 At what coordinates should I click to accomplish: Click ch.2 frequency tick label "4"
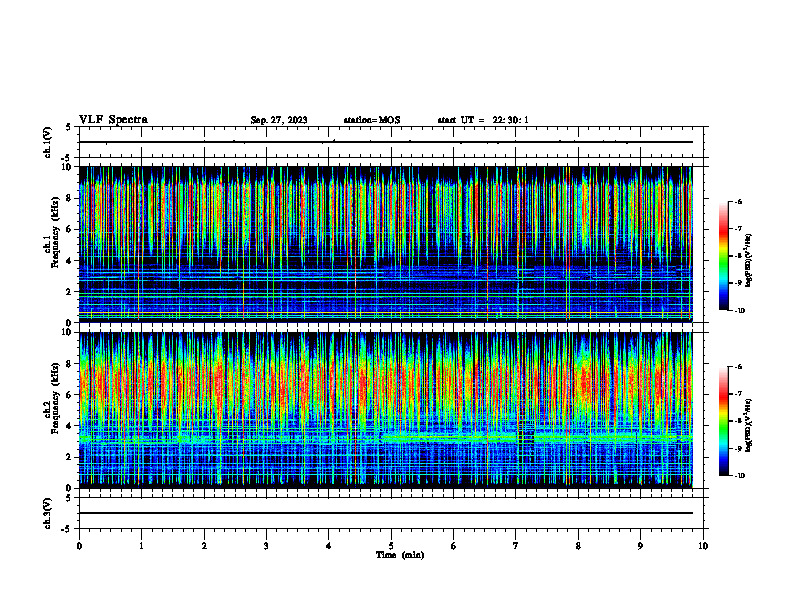point(69,426)
